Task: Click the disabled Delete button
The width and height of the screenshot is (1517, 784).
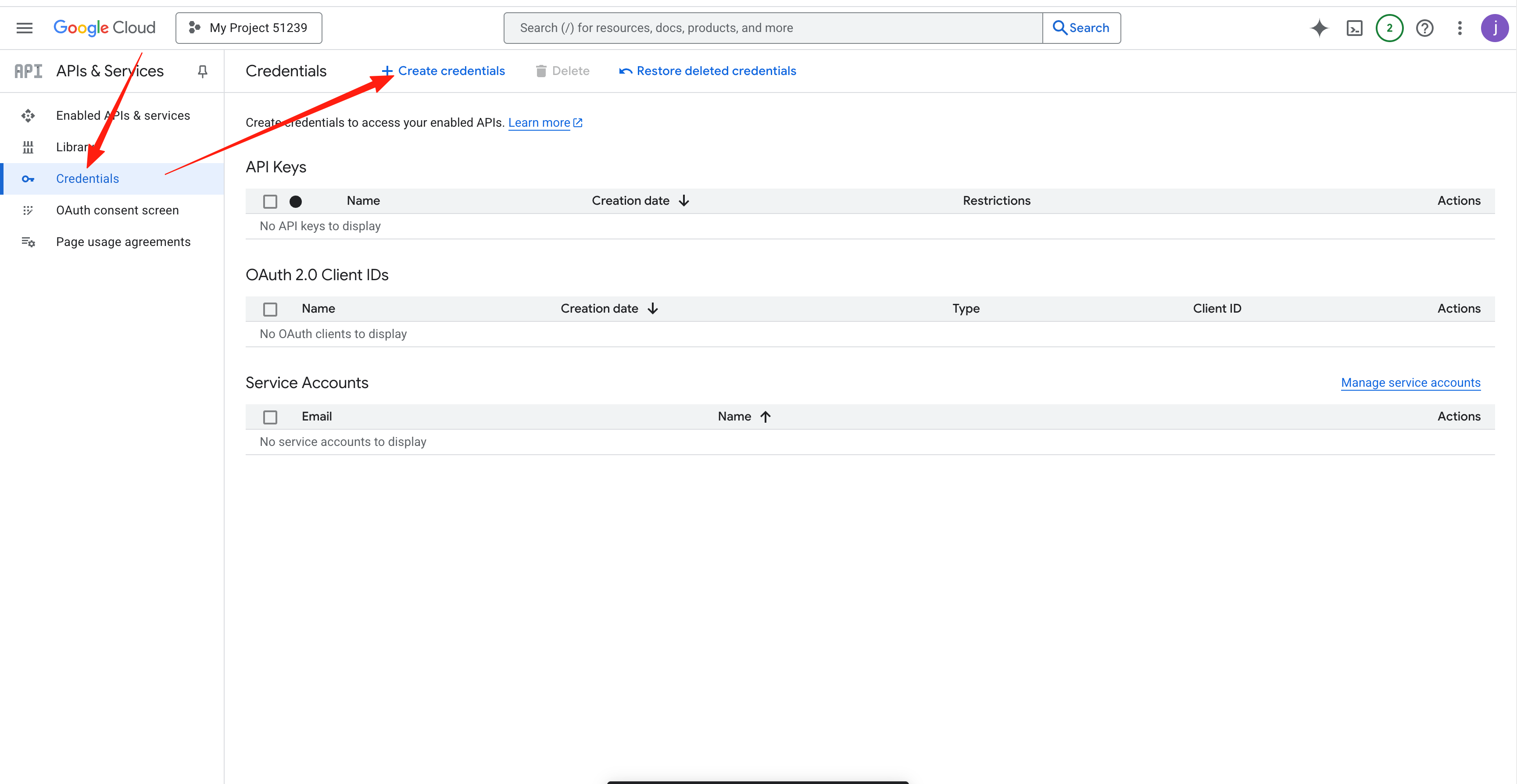Action: [x=562, y=71]
